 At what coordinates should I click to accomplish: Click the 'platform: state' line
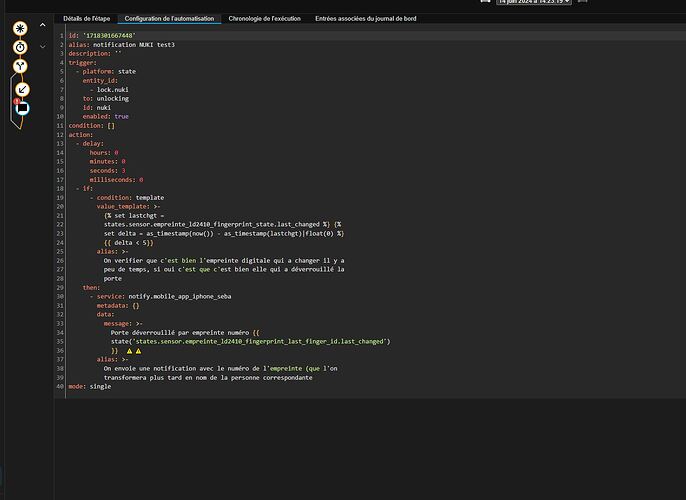coord(106,71)
